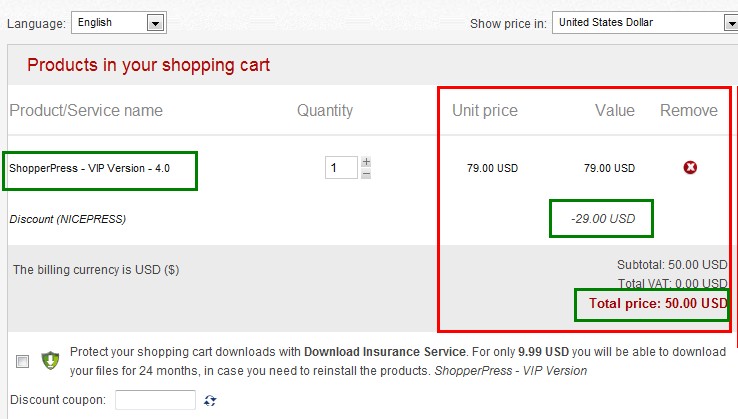This screenshot has height=419, width=738.
Task: Click the green Download Insurance shield icon
Action: click(x=50, y=361)
